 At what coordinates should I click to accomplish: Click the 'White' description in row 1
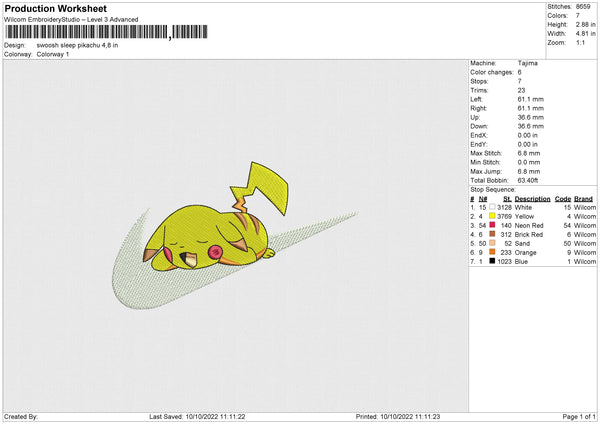523,207
